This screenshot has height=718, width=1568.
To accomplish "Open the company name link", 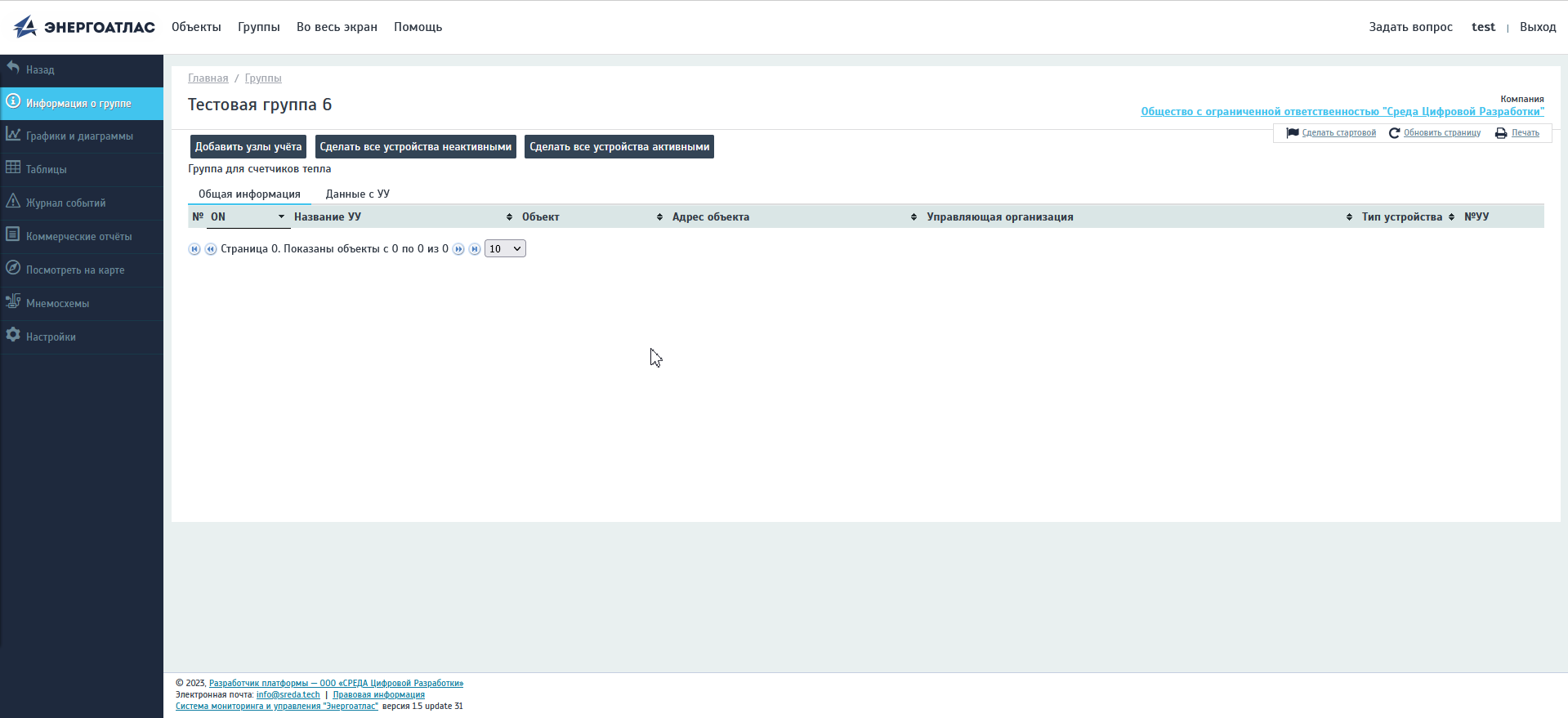I will [x=1342, y=112].
